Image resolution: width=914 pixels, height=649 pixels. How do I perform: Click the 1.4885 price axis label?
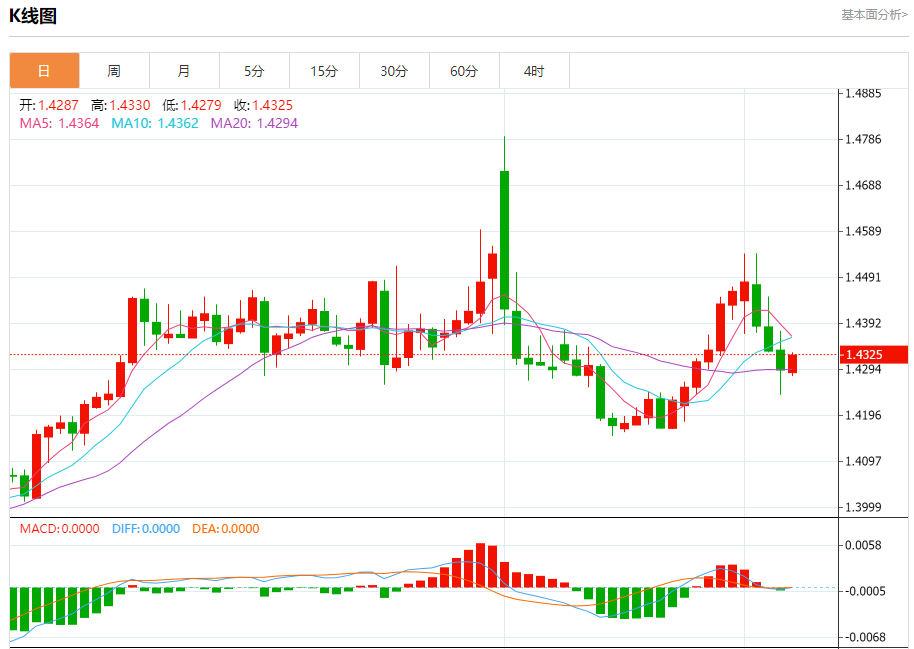click(x=863, y=93)
